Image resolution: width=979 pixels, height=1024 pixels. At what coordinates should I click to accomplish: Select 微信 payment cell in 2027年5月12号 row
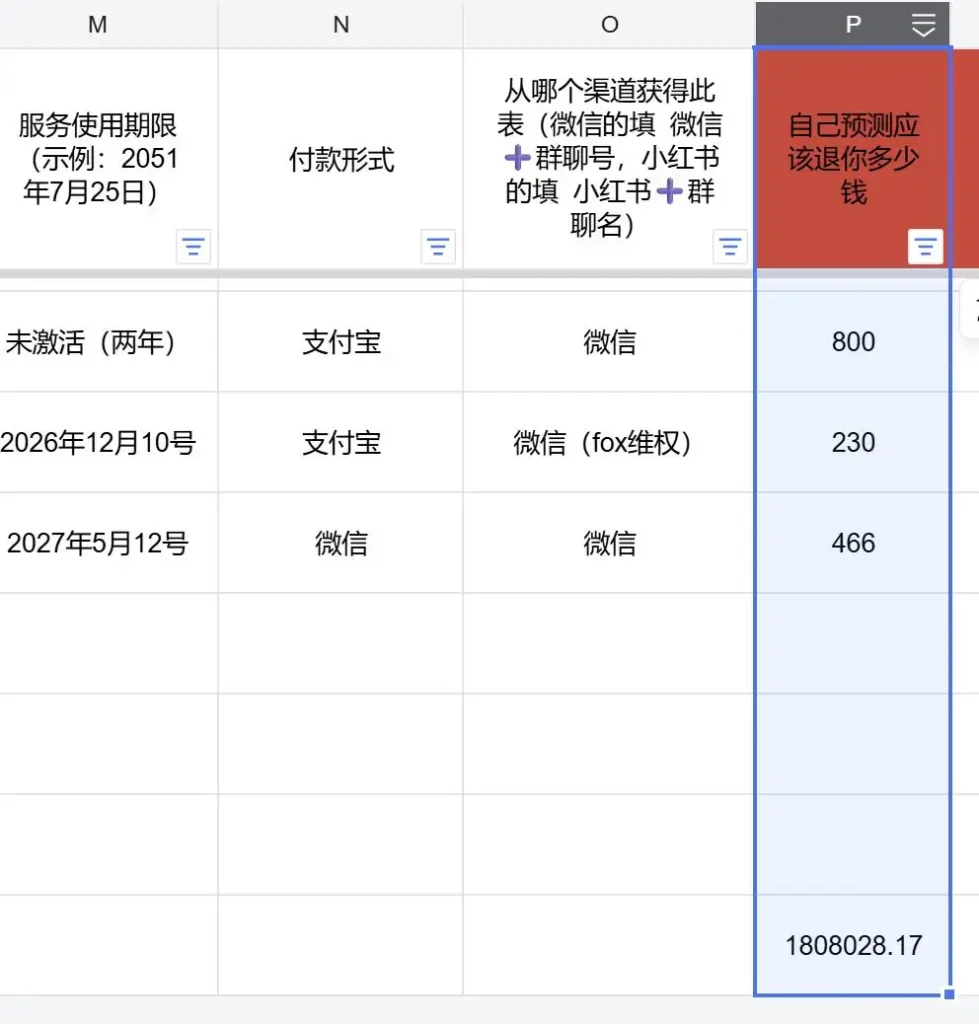click(340, 543)
